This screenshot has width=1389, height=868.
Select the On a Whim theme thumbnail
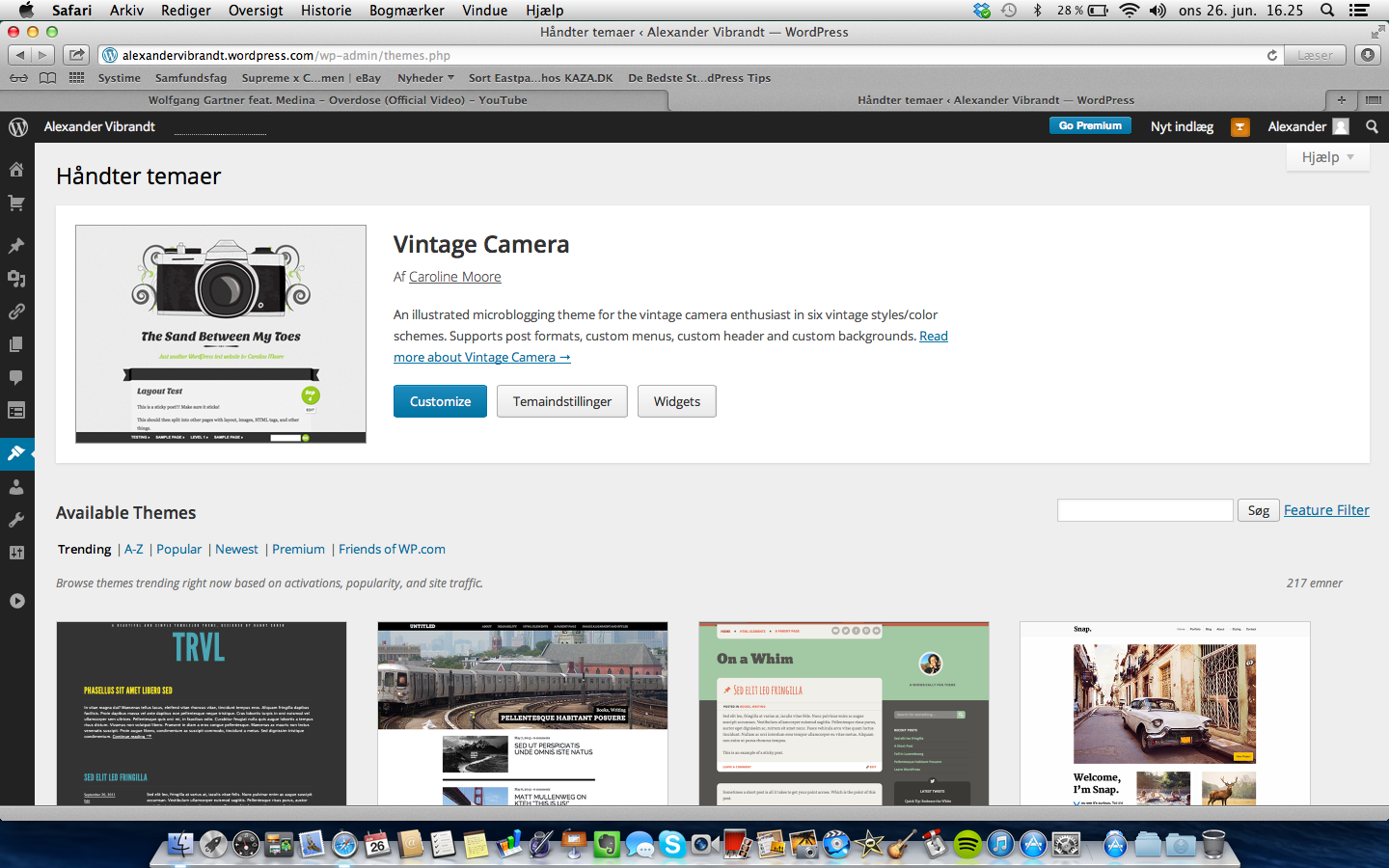point(844,714)
